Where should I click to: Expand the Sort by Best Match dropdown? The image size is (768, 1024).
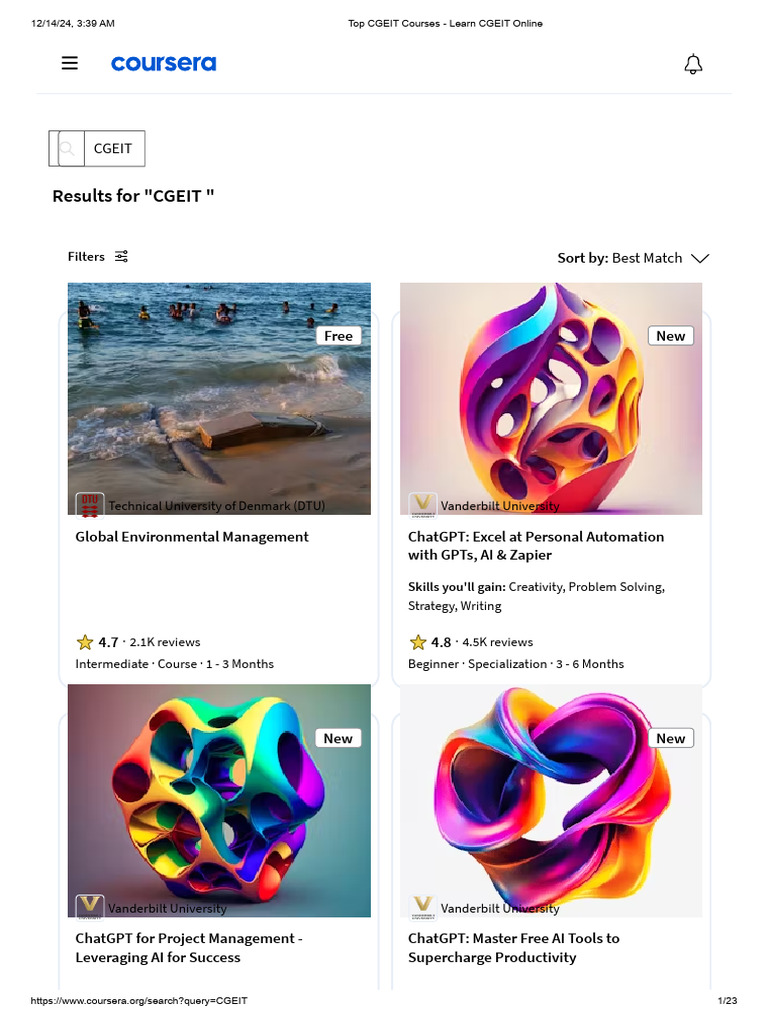633,258
